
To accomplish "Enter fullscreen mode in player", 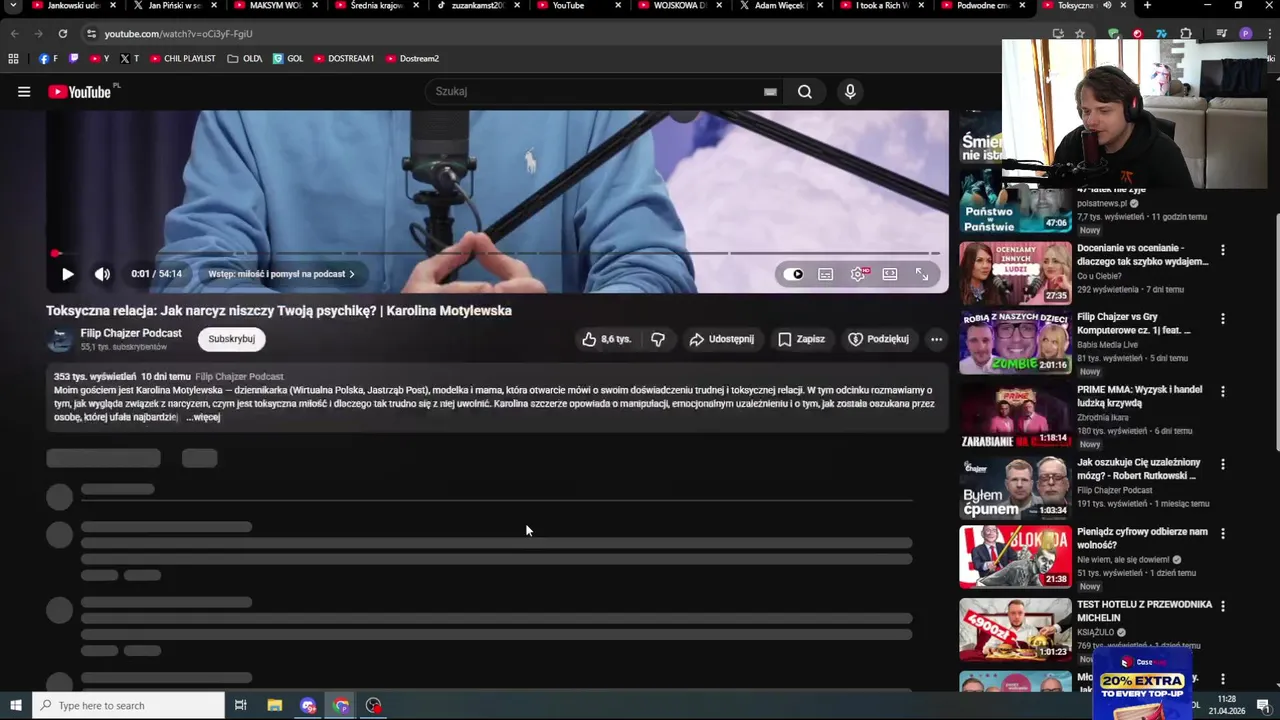I will (x=922, y=274).
